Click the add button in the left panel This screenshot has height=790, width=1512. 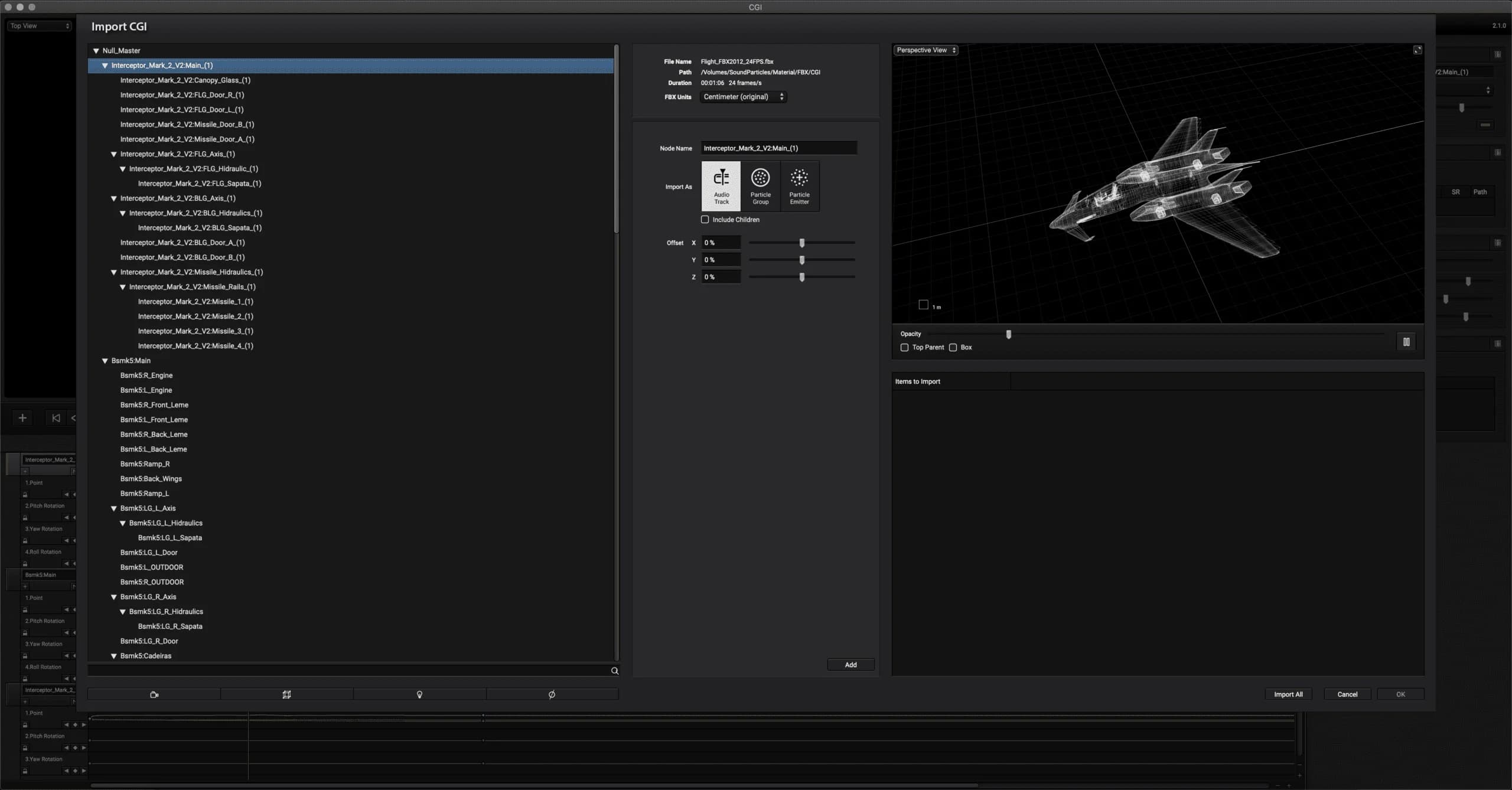[22, 417]
